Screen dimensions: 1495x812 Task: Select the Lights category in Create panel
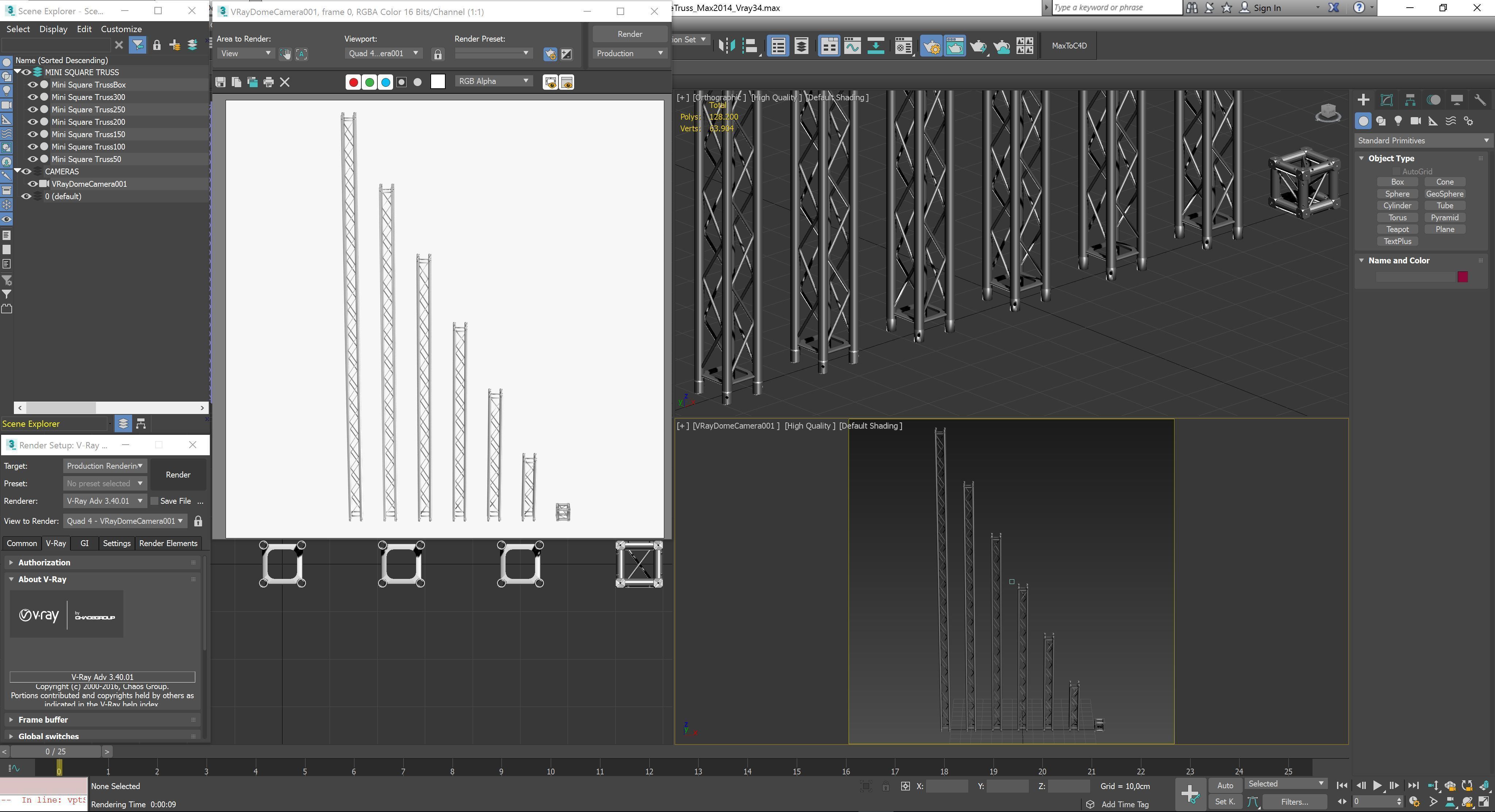click(1398, 121)
